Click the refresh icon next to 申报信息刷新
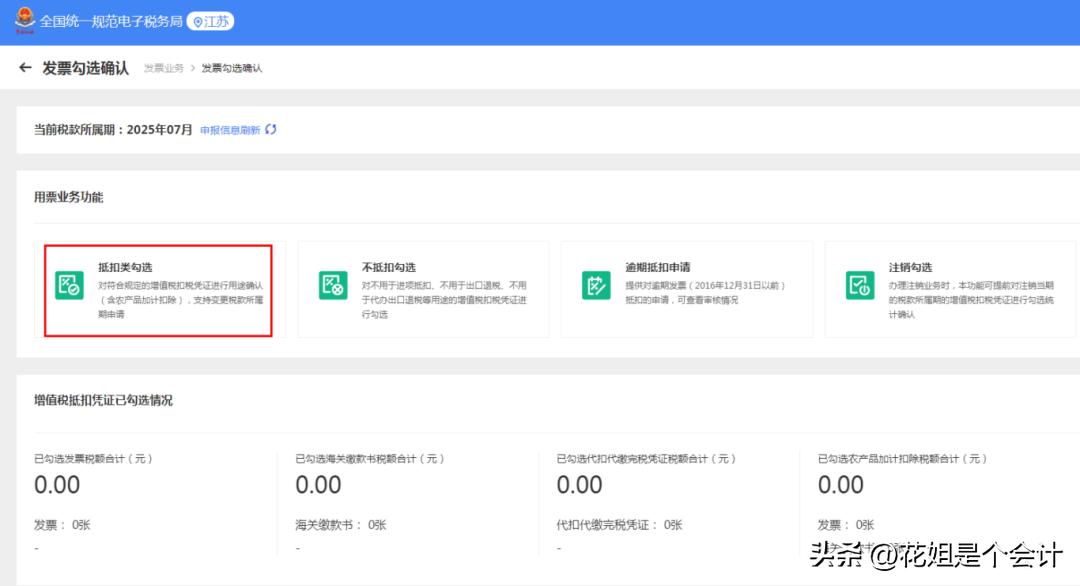Screen dimensions: 1080x586 click(x=271, y=129)
